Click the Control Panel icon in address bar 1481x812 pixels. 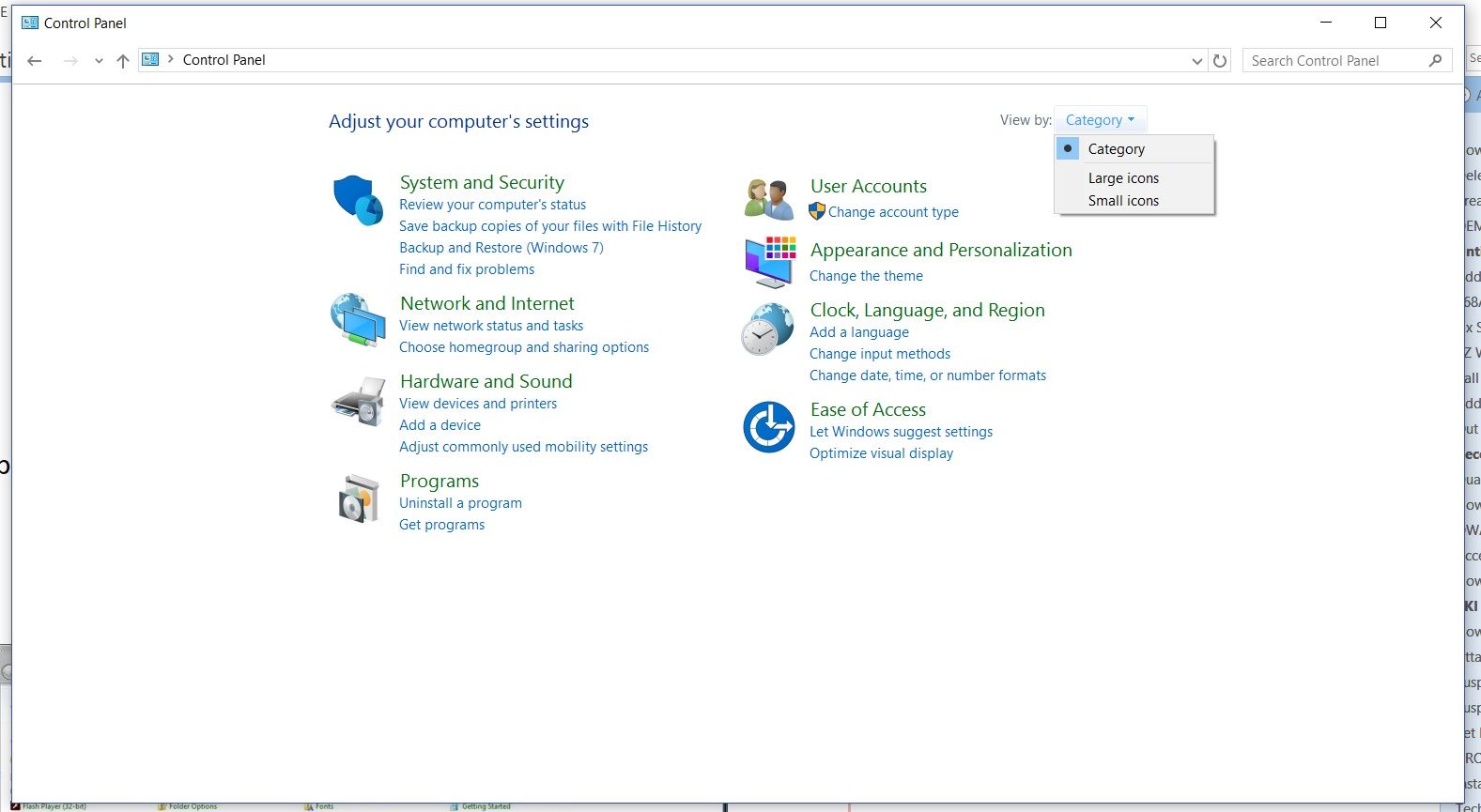coord(150,59)
